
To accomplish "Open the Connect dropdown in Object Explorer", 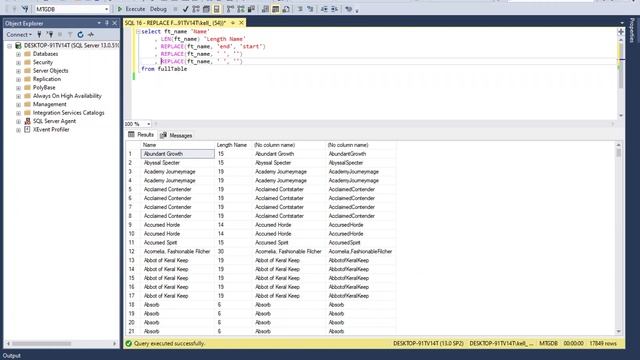I will 19,35.
